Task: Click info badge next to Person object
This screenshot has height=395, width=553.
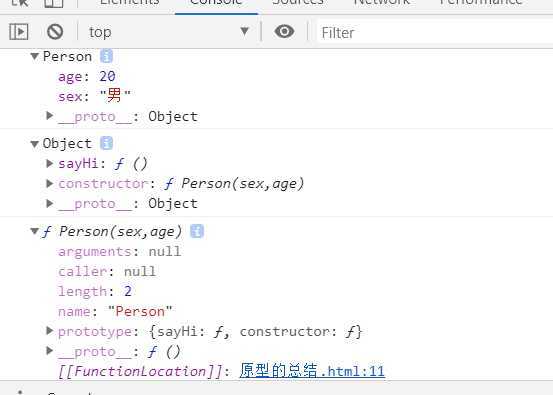Action: (x=106, y=56)
